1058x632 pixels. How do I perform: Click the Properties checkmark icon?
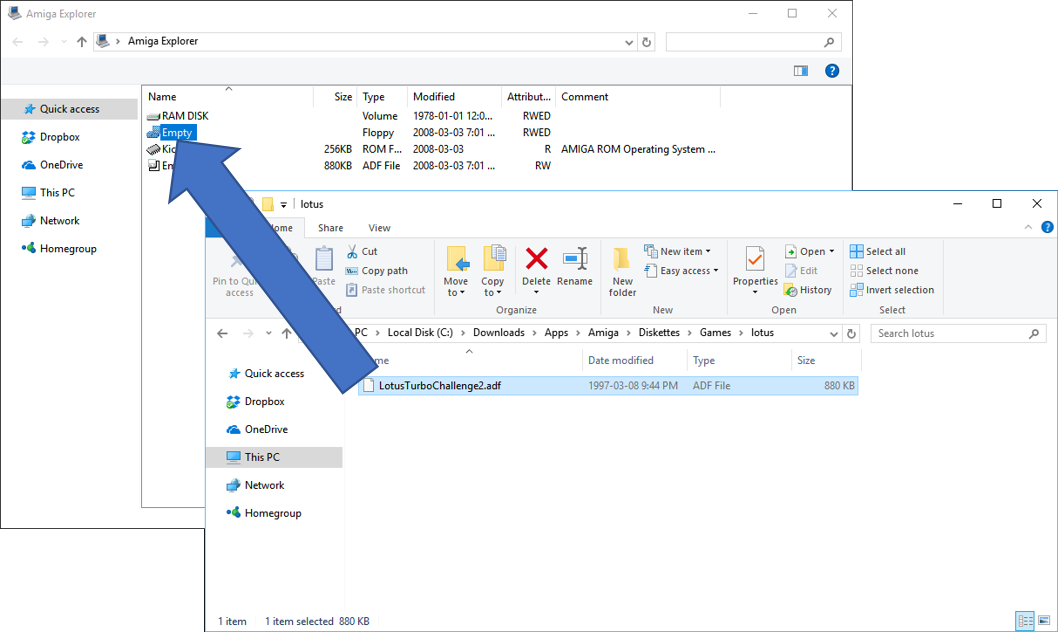click(x=755, y=260)
